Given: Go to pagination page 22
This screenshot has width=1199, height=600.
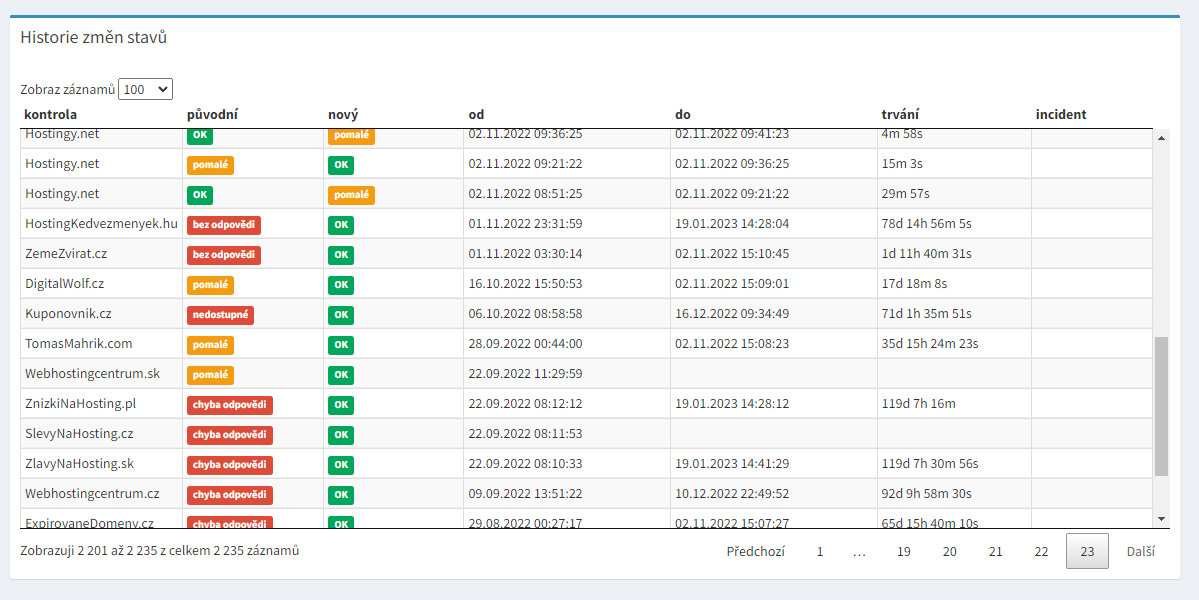Looking at the screenshot, I should (1041, 551).
